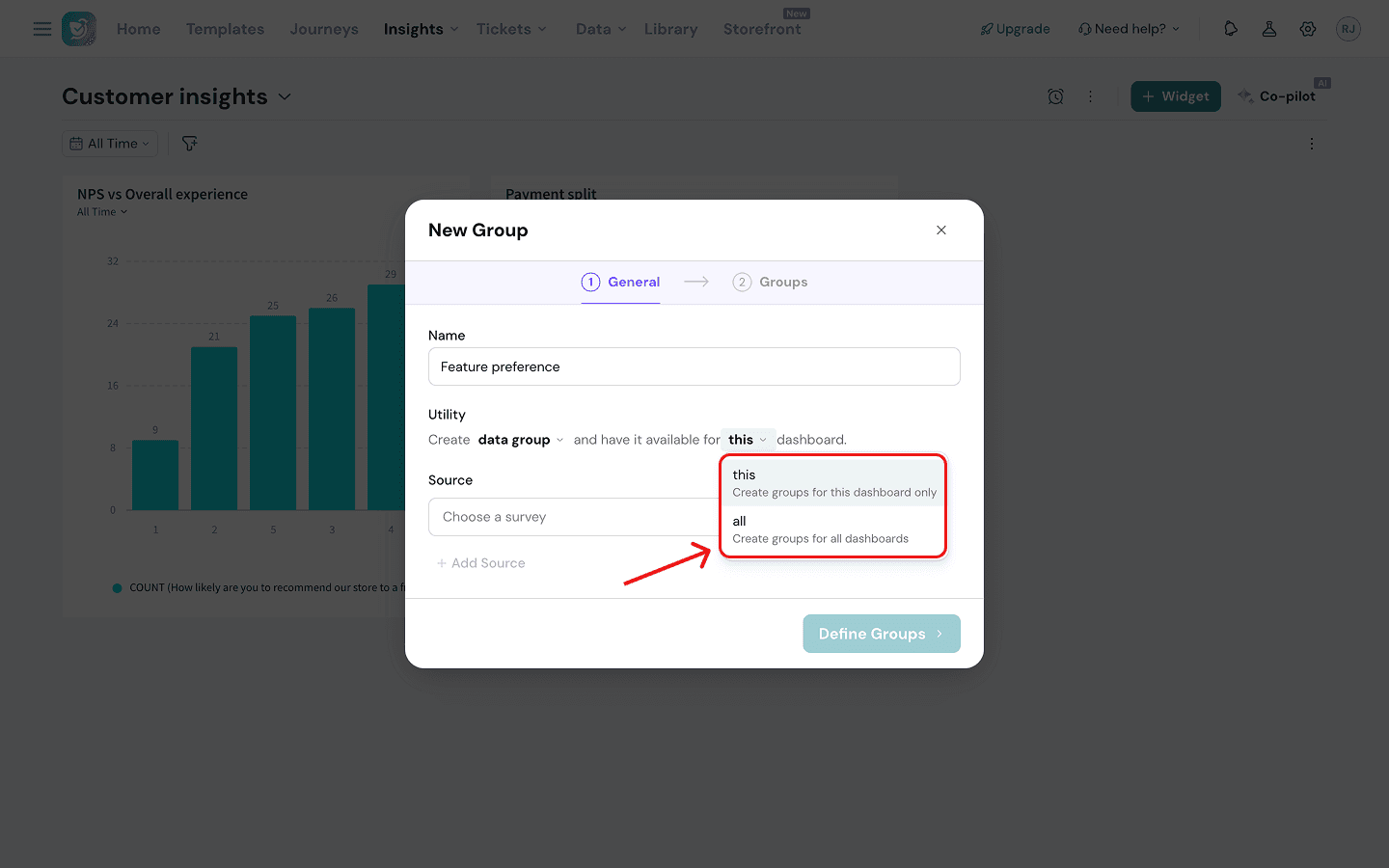Click the schedule clock icon
Image resolution: width=1389 pixels, height=868 pixels.
point(1056,96)
